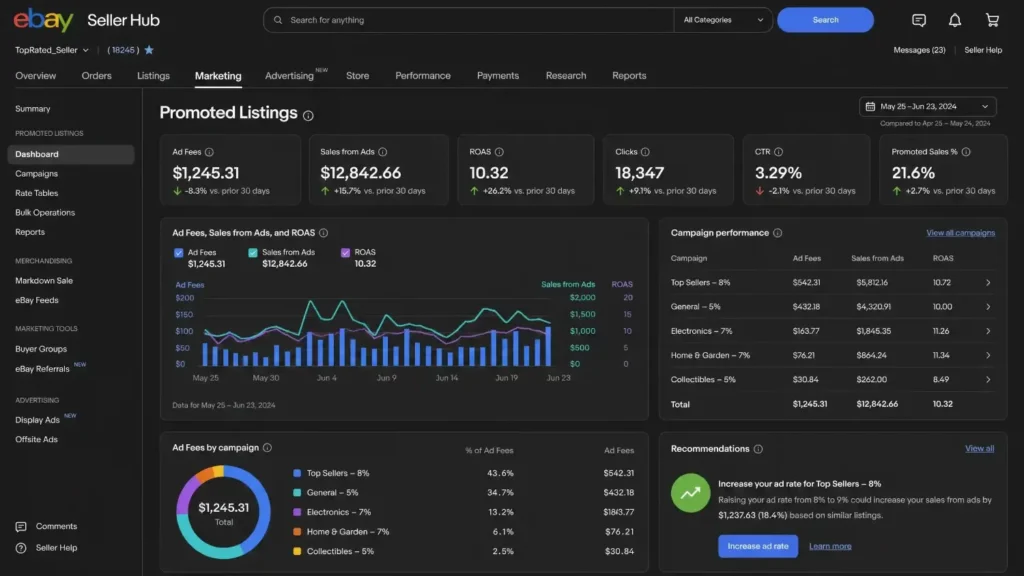Click the Seller Help question mark icon in sidebar
This screenshot has height=576, width=1024.
[x=21, y=548]
